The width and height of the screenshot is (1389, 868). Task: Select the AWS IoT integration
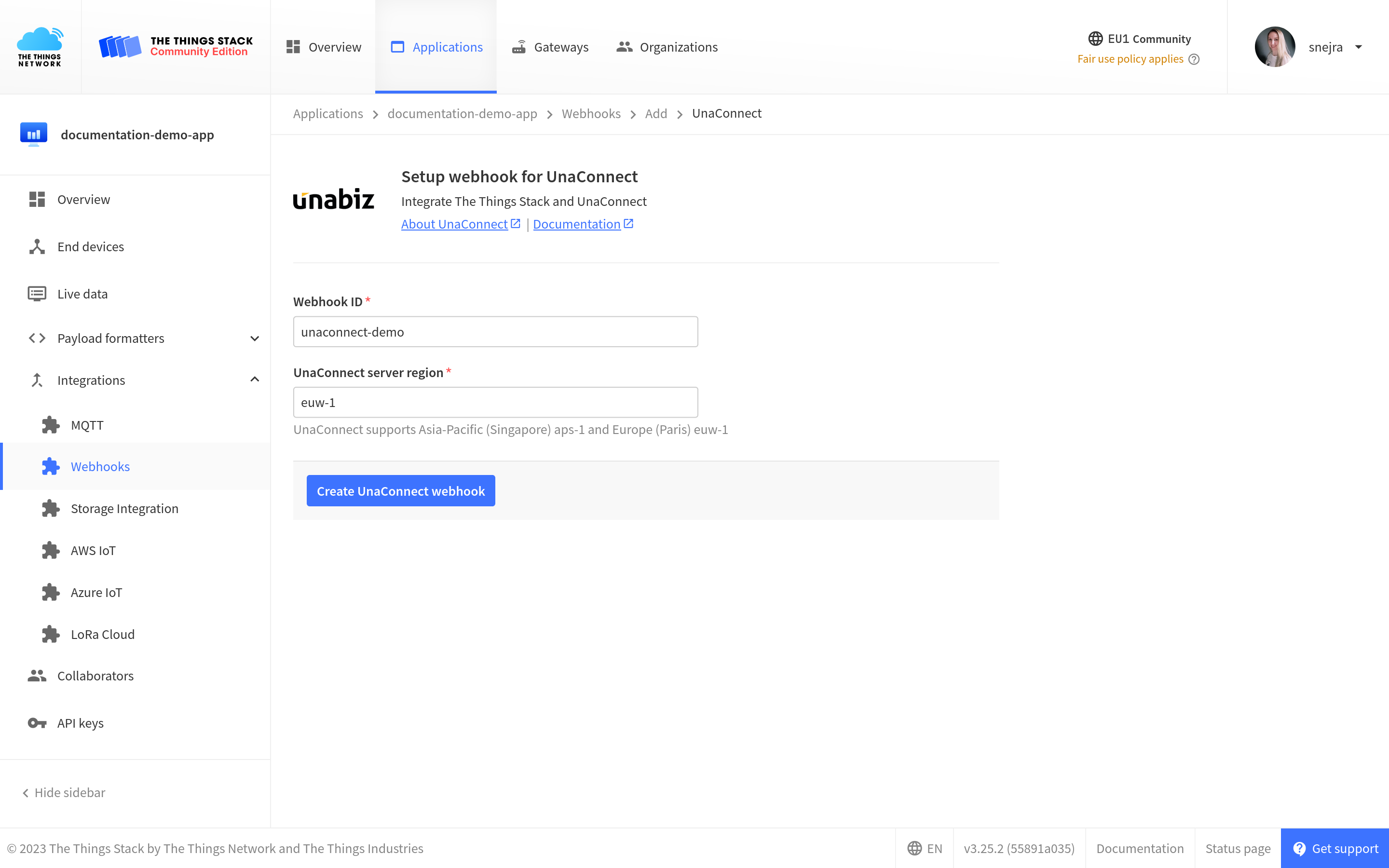[93, 550]
